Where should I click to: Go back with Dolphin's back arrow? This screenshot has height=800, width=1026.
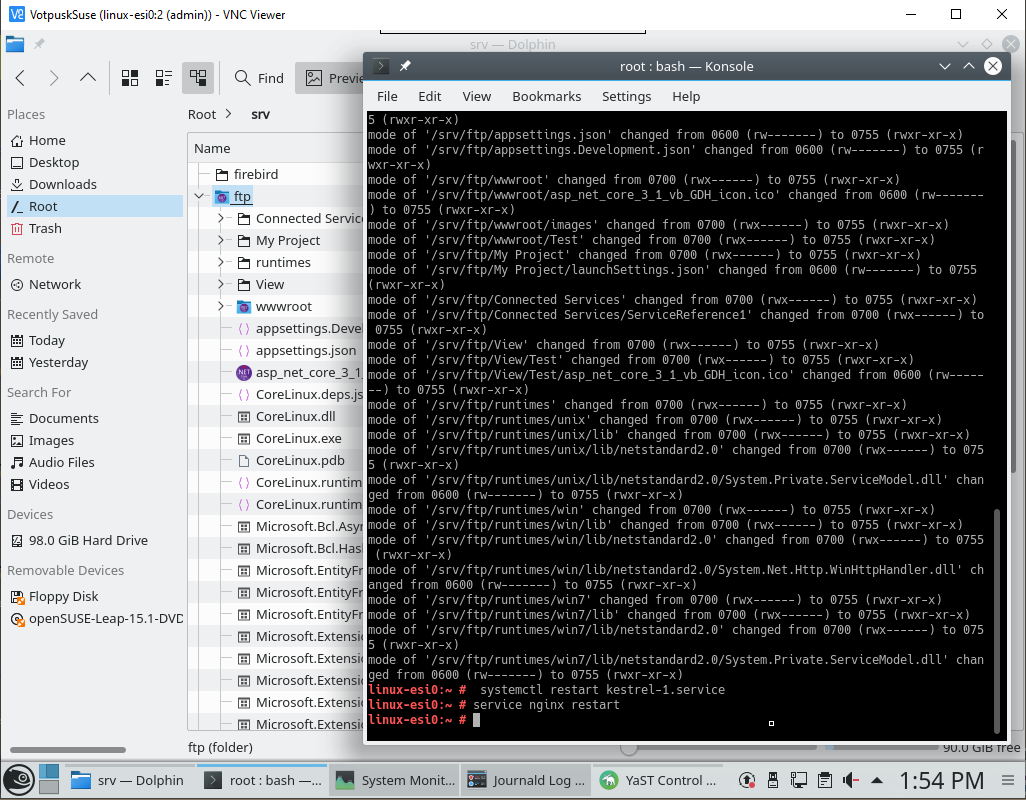[x=20, y=78]
